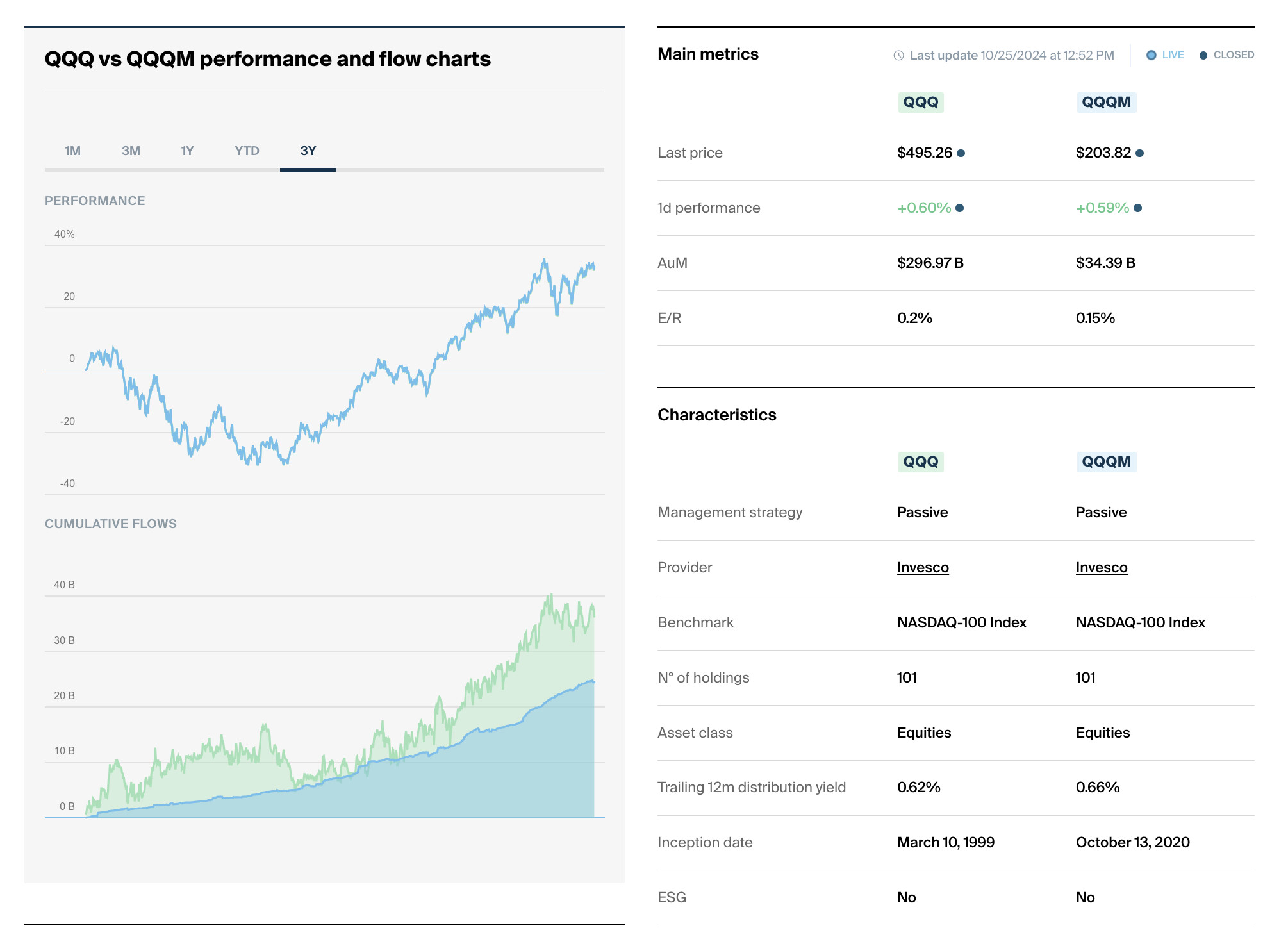Viewport: 1288px width, 937px height.
Task: Click the QQQ last price $495.26
Action: 925,153
